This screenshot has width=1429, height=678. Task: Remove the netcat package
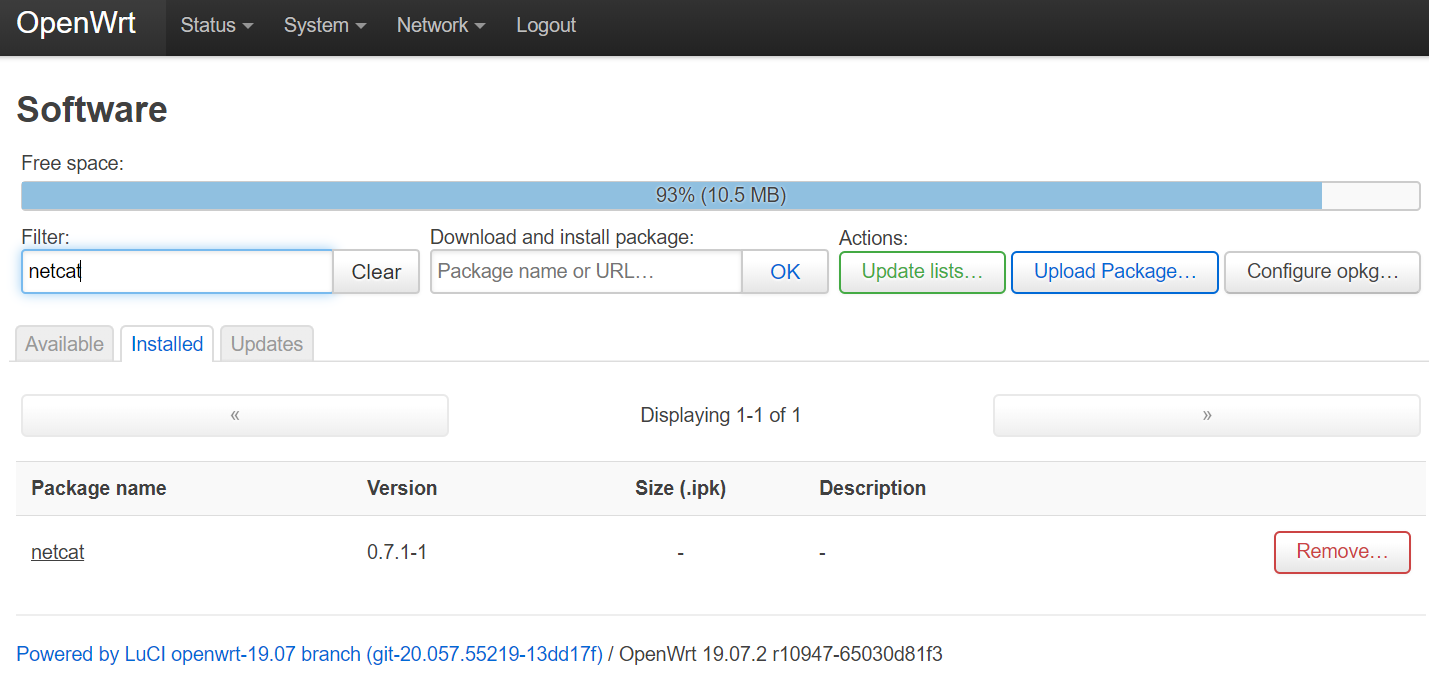pos(1341,551)
